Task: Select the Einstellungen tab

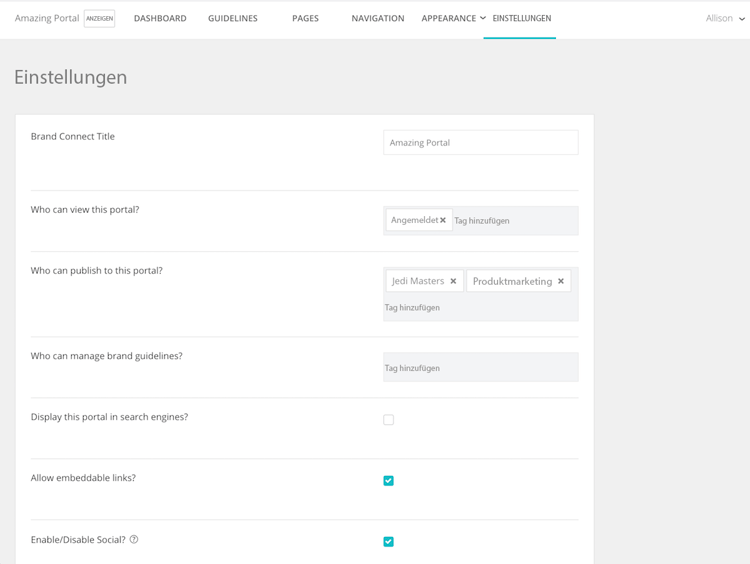Action: pyautogui.click(x=521, y=19)
